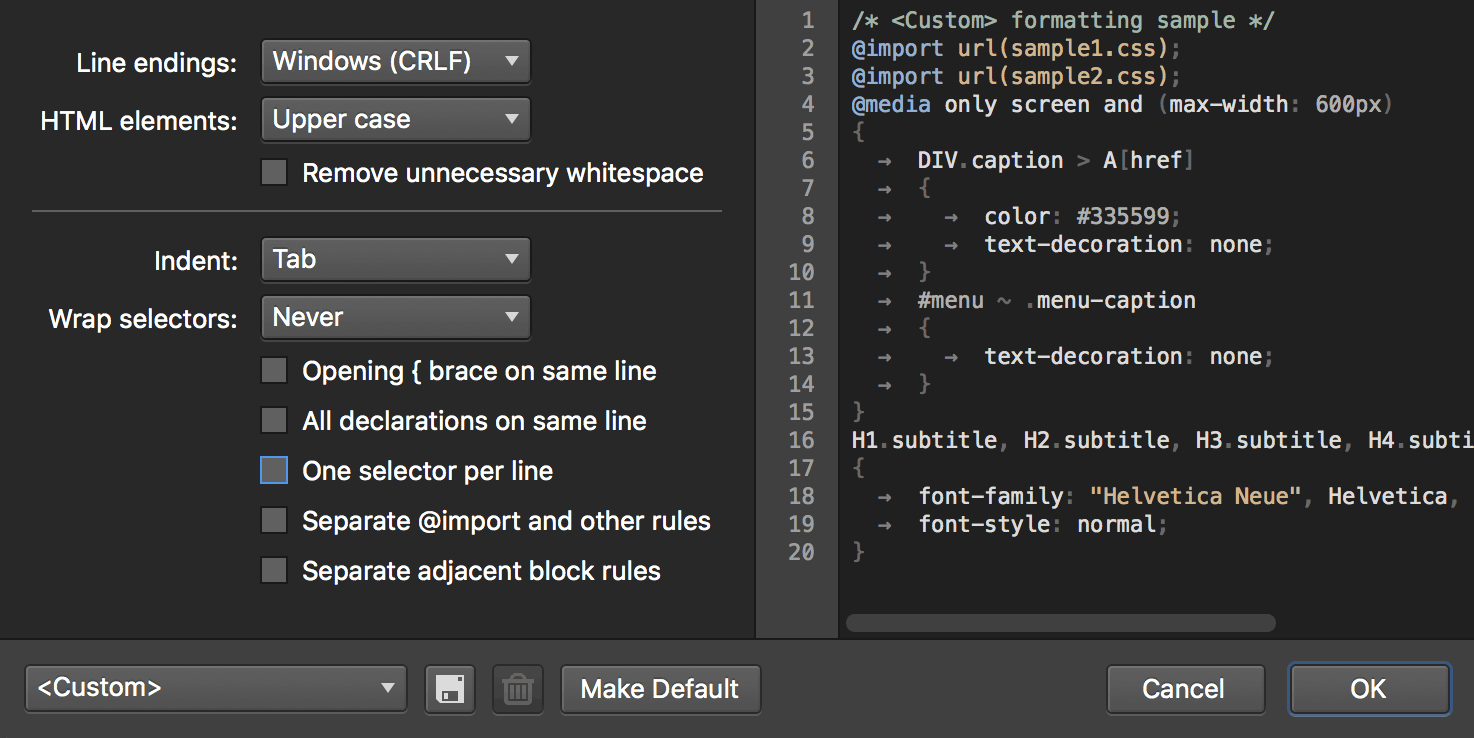Image resolution: width=1474 pixels, height=738 pixels.
Task: Click the comment line '<Custom> formatting sample'
Action: tap(1063, 20)
